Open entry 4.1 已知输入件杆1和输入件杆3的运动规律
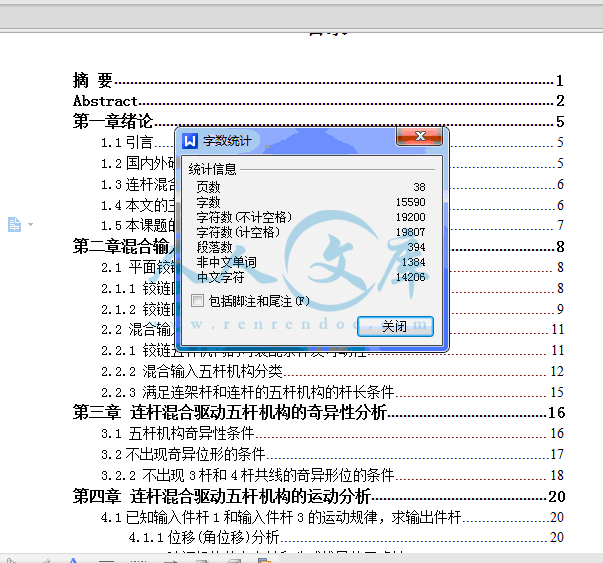 [332, 517]
